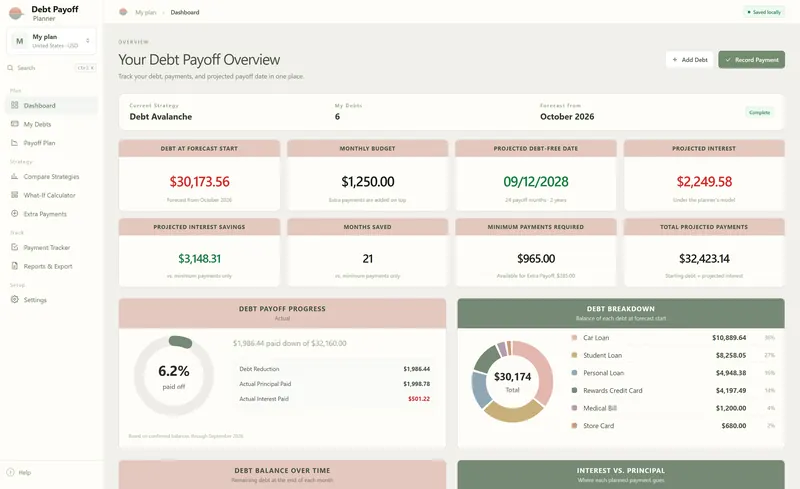Click the My Debts card icon

[x=14, y=124]
